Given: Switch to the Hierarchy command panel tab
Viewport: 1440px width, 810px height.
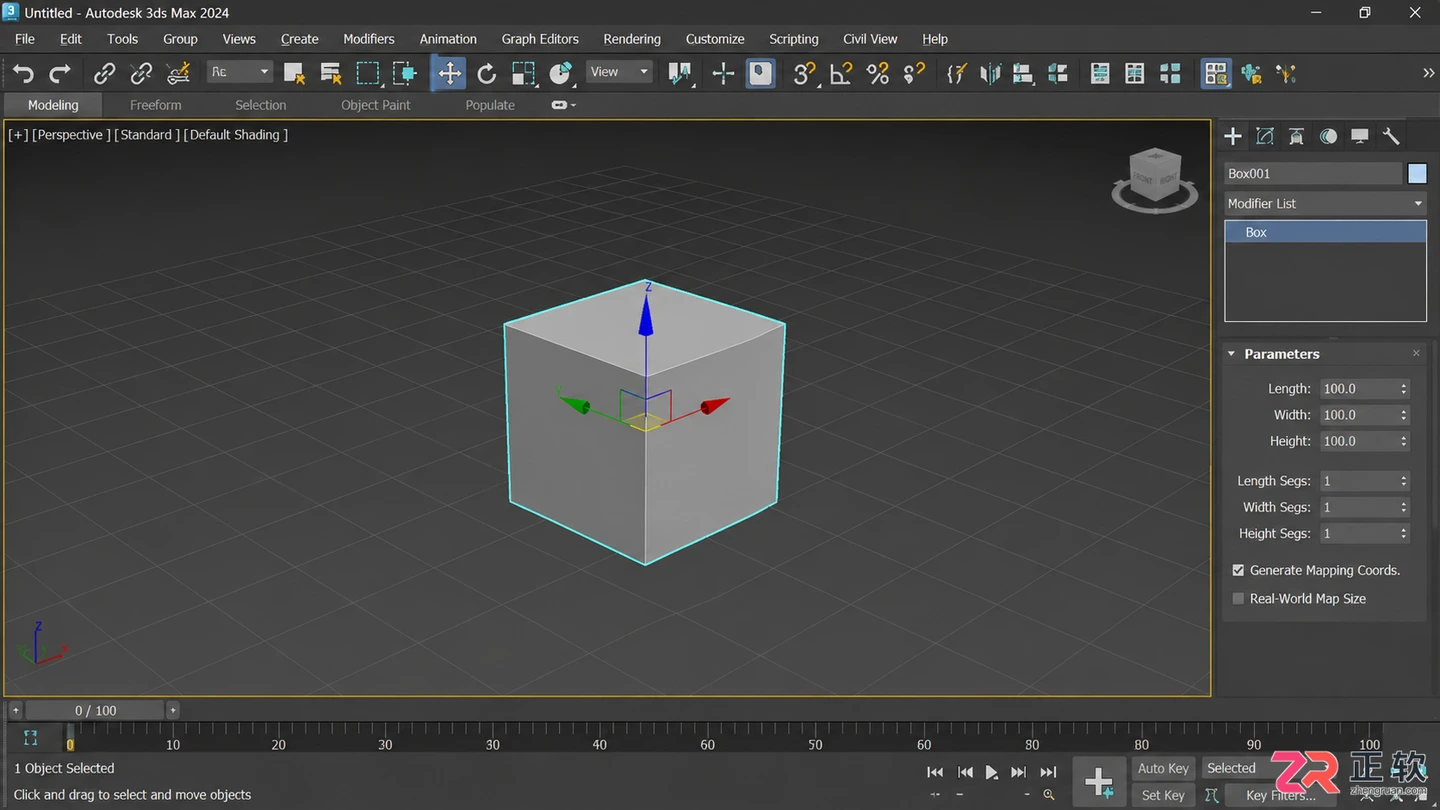Looking at the screenshot, I should click(x=1296, y=136).
